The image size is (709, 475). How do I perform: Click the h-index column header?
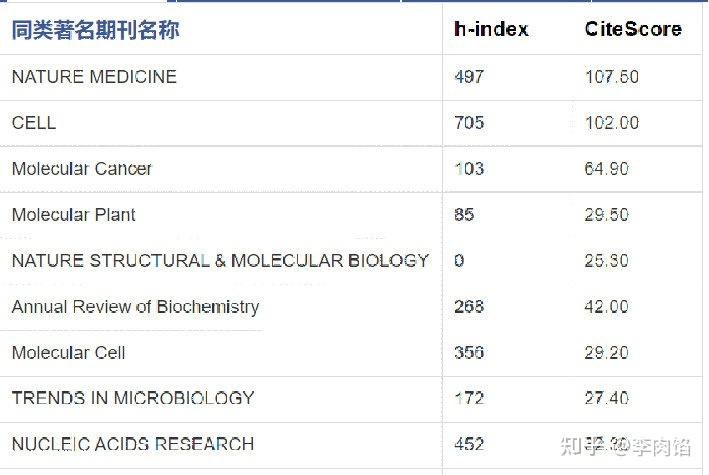click(491, 29)
